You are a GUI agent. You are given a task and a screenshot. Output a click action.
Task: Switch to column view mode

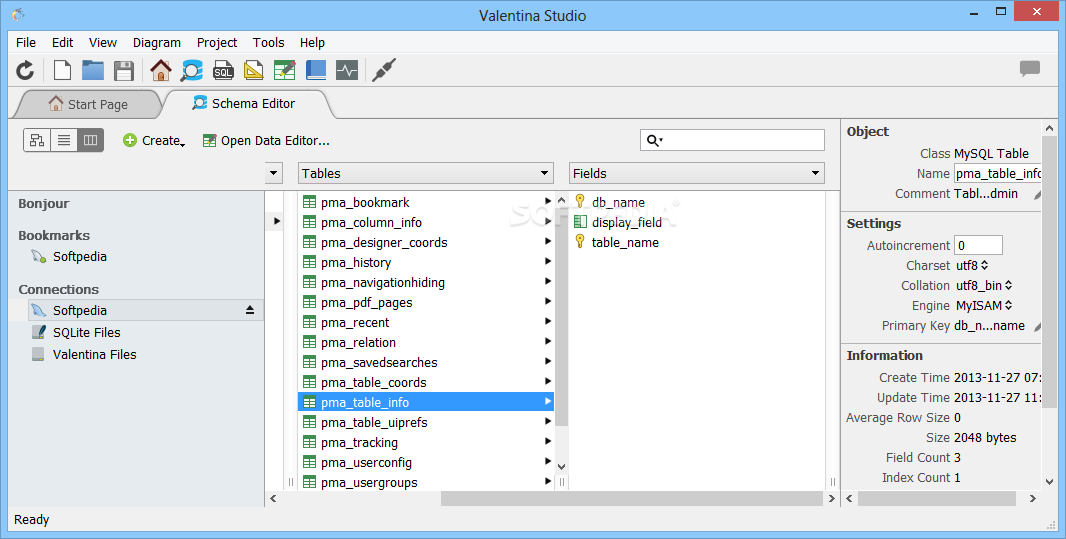click(90, 140)
